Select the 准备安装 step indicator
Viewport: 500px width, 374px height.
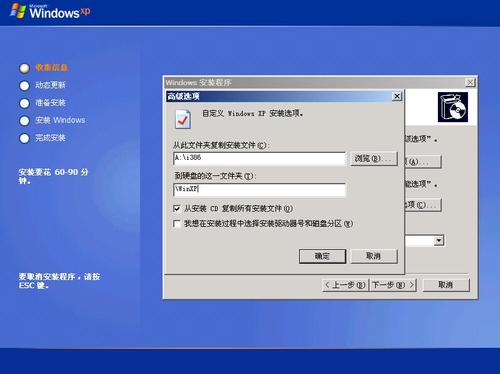pos(24,103)
